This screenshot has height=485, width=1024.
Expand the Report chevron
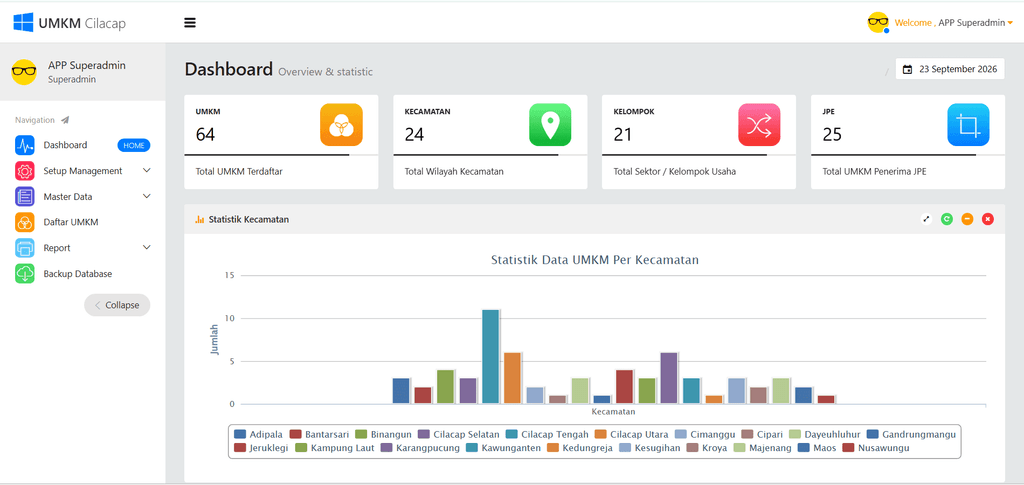147,247
